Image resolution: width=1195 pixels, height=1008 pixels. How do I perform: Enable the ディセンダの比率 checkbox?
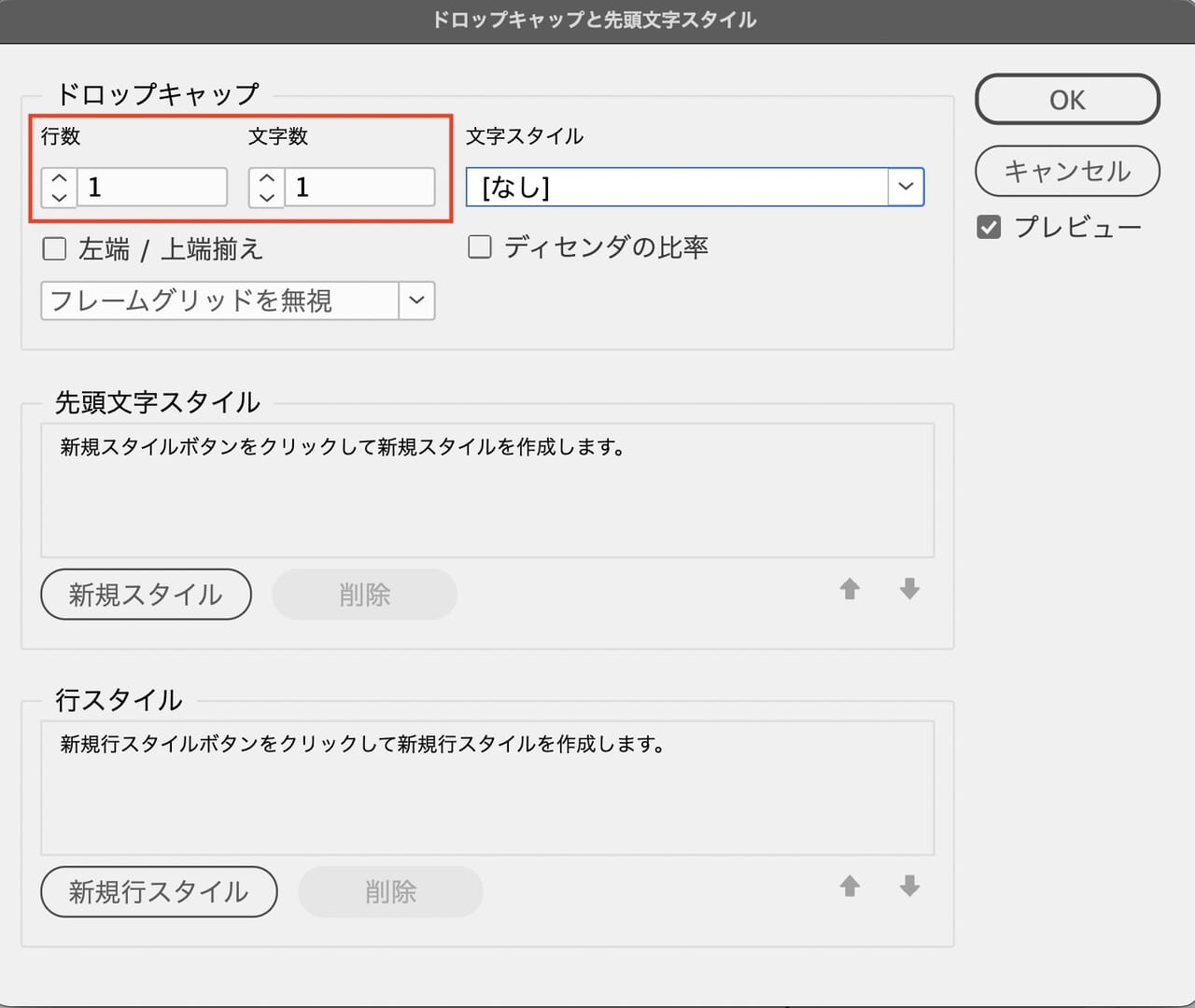[479, 246]
